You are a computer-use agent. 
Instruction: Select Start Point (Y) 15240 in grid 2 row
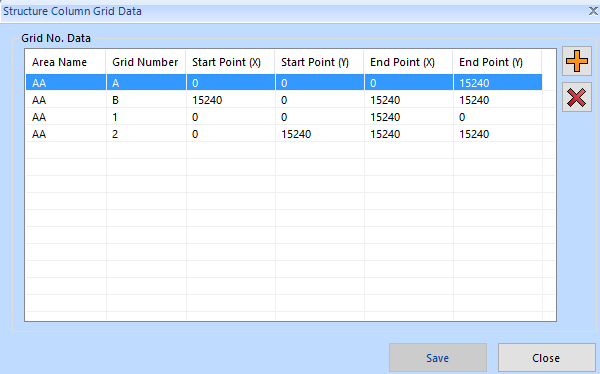pyautogui.click(x=320, y=134)
